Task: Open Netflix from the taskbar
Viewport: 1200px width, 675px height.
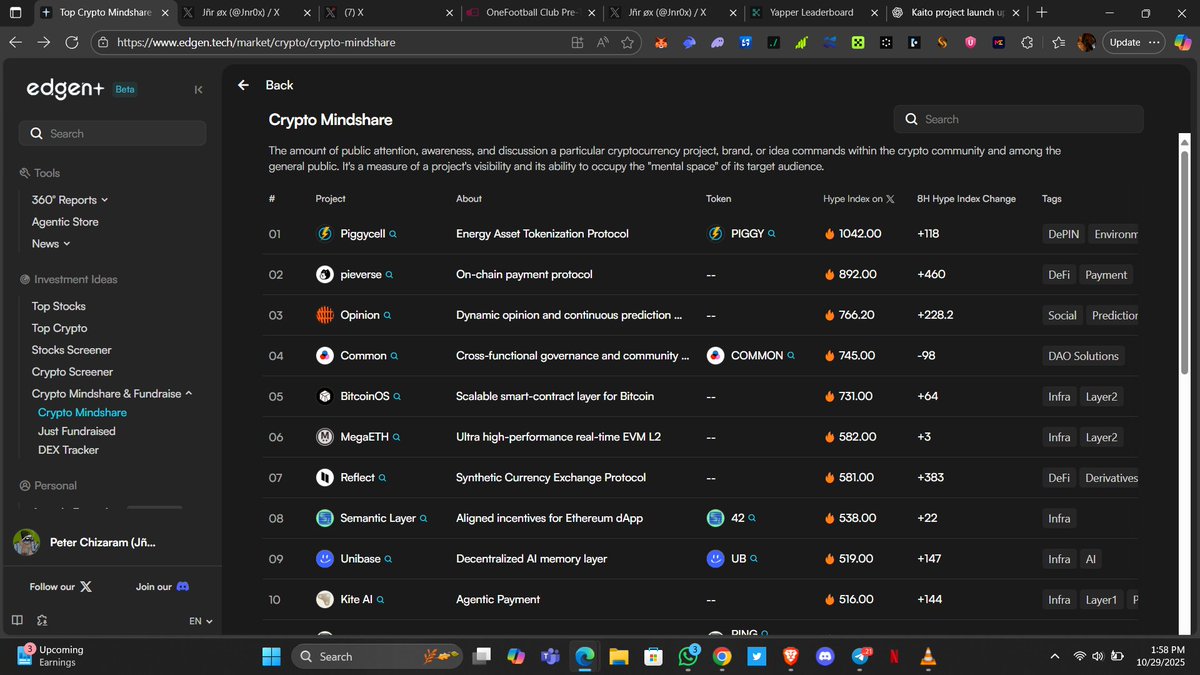Action: 895,657
